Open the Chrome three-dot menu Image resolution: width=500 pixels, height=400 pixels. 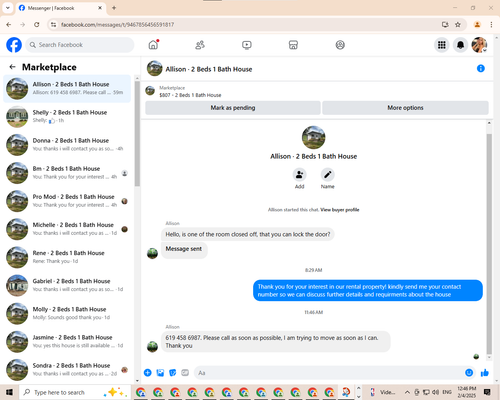click(491, 24)
